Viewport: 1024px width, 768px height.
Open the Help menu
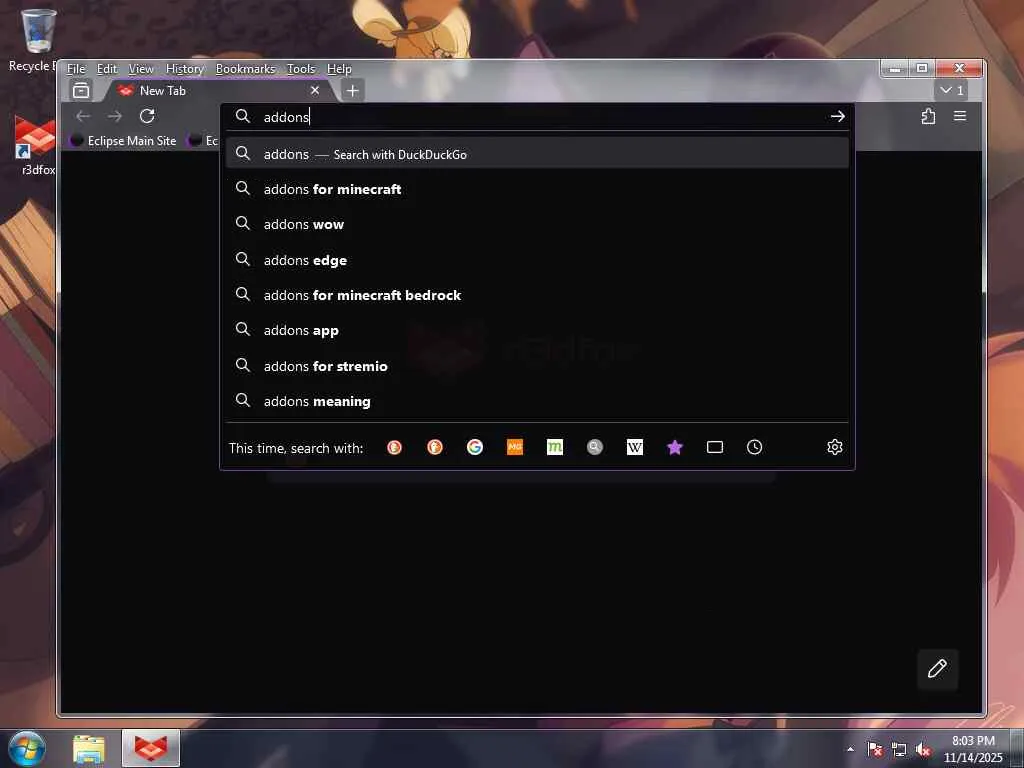[x=339, y=69]
